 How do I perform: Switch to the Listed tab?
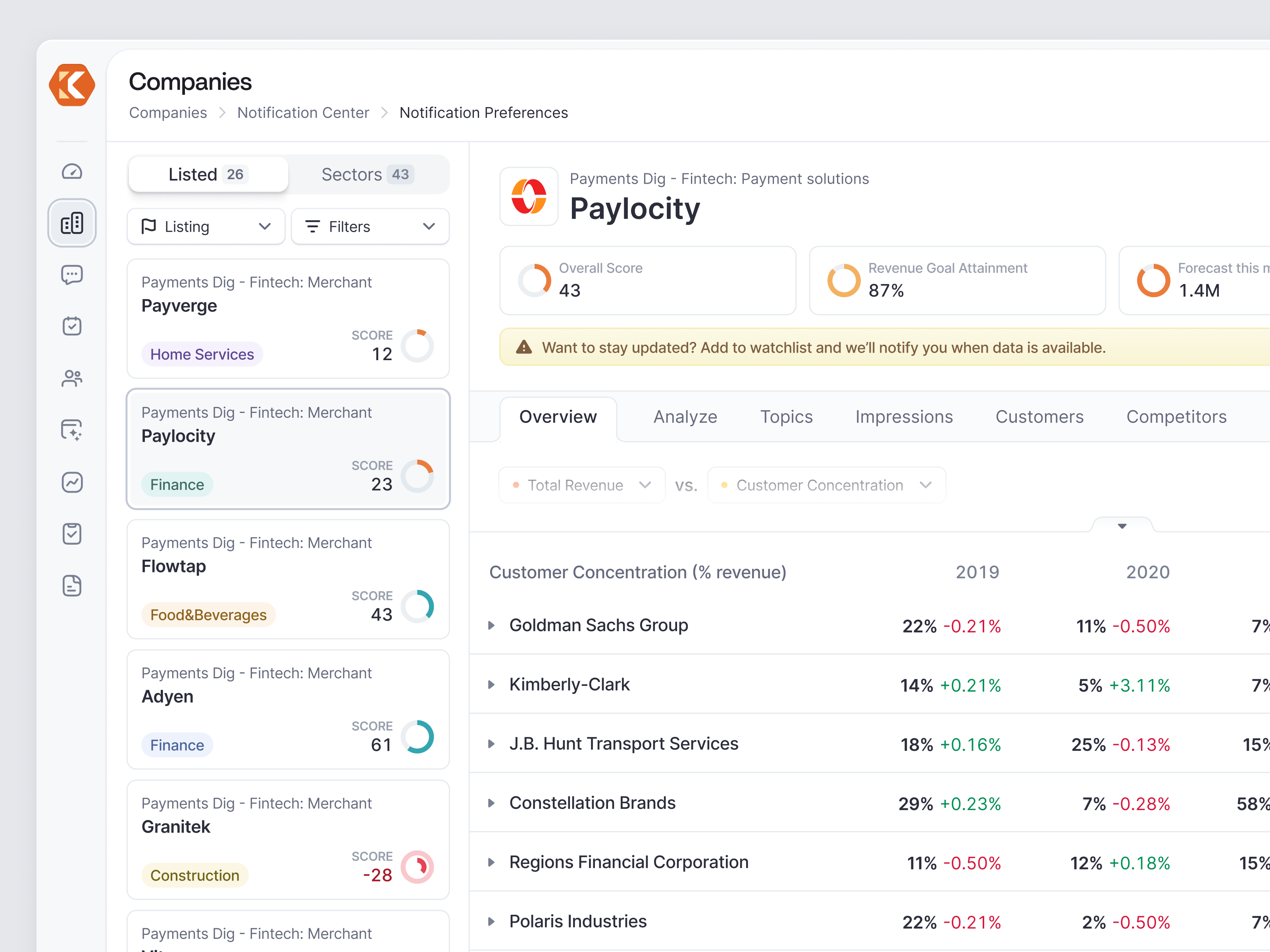pos(208,175)
